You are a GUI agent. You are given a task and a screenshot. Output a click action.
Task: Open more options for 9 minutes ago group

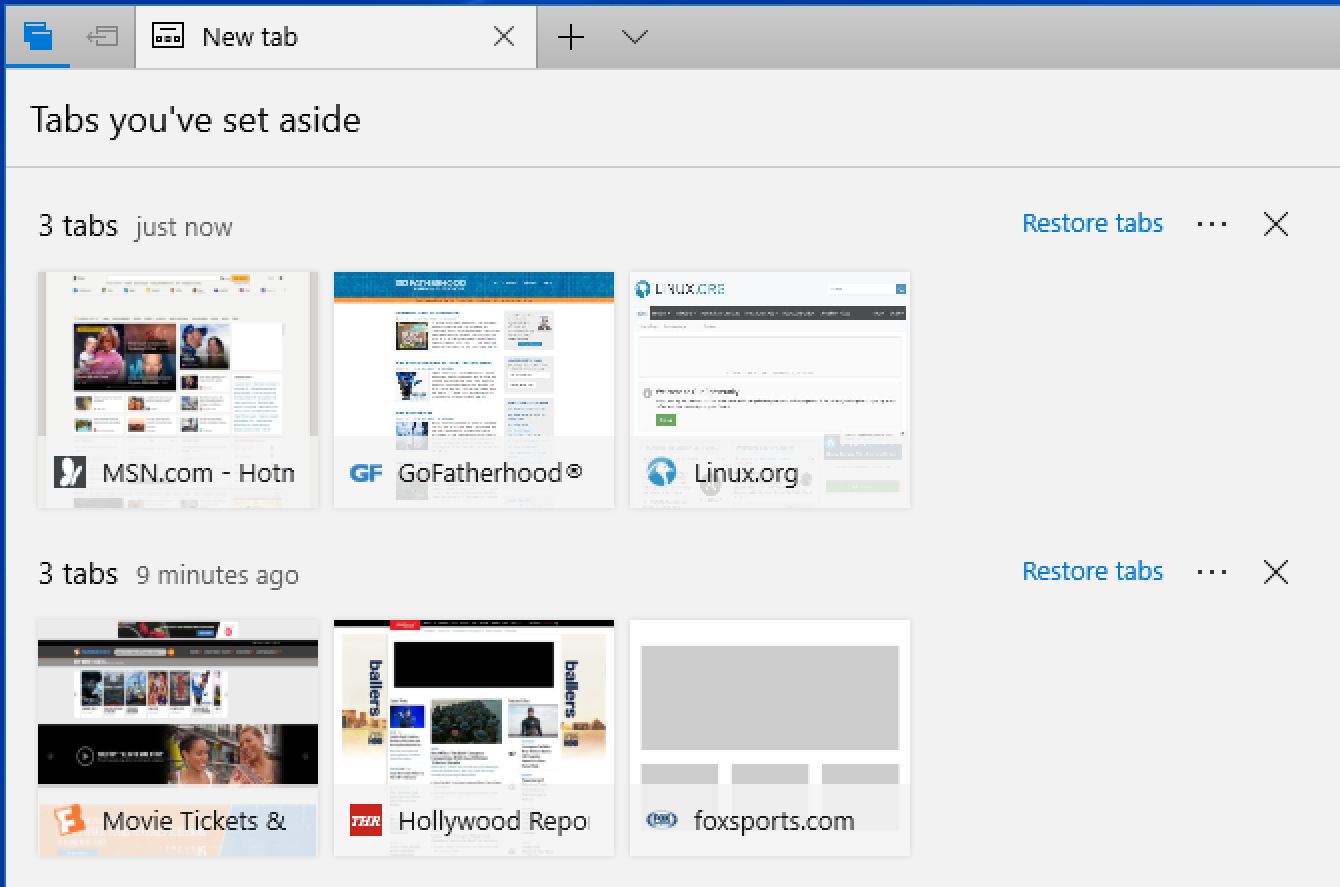(x=1212, y=572)
